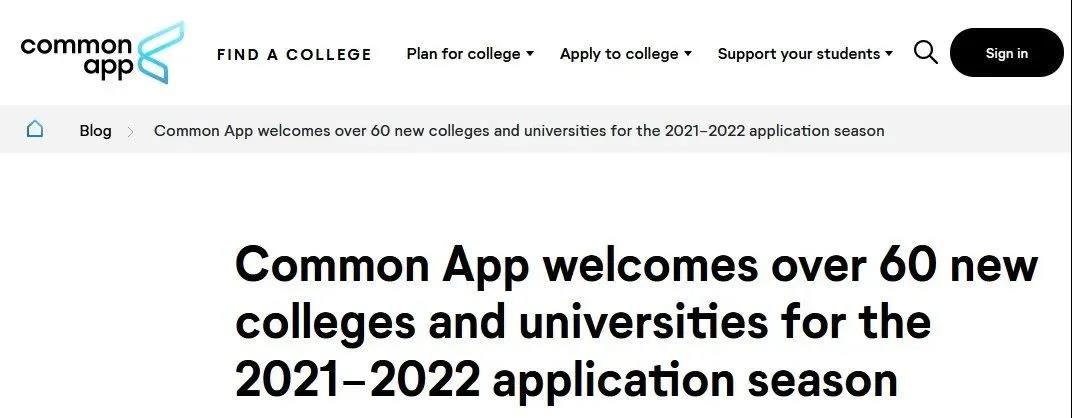1072x418 pixels.
Task: Click the breadcrumb's current article title
Action: pyautogui.click(x=519, y=131)
